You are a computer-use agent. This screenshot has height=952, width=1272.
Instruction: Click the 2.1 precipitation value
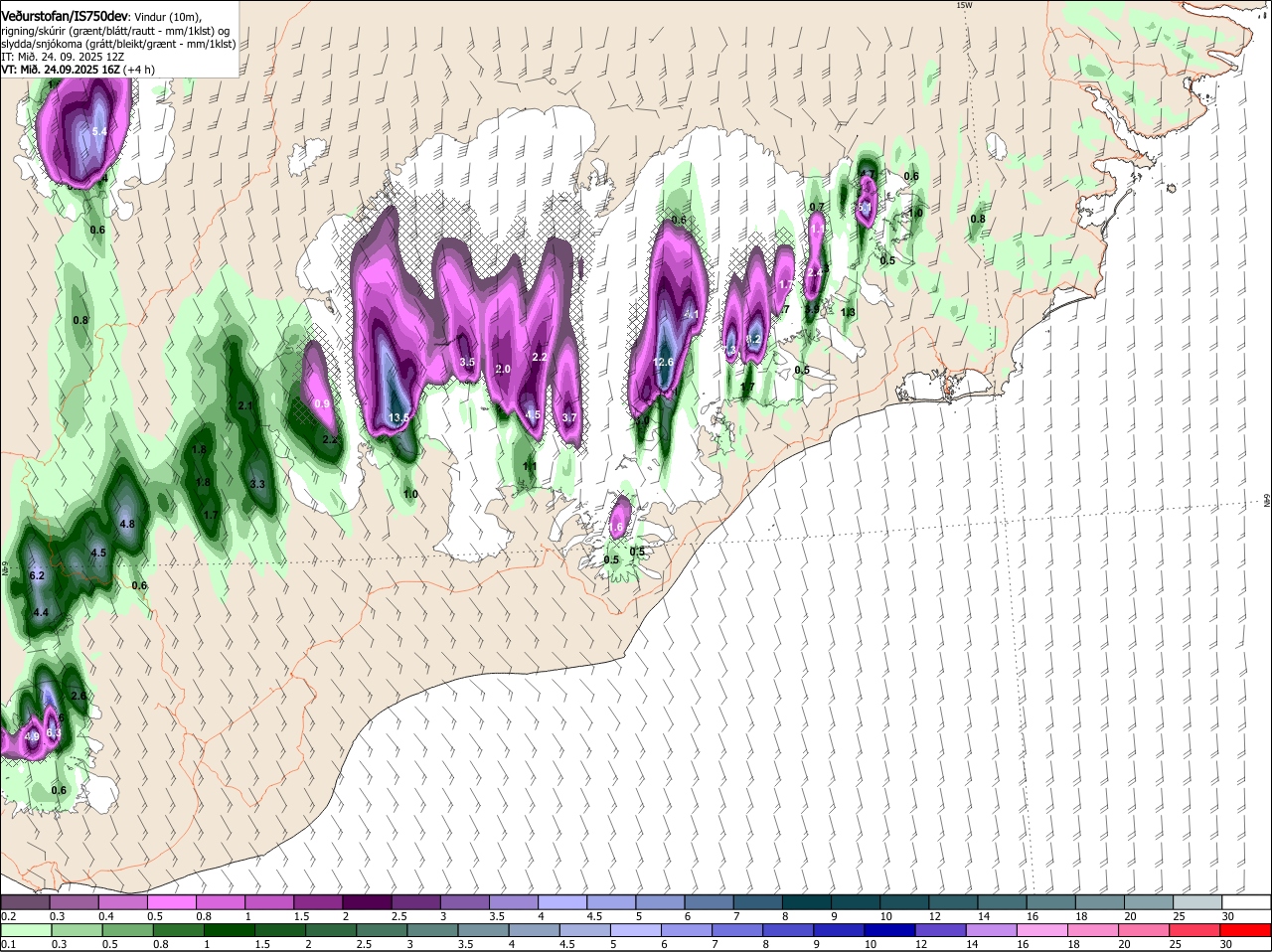pyautogui.click(x=246, y=405)
